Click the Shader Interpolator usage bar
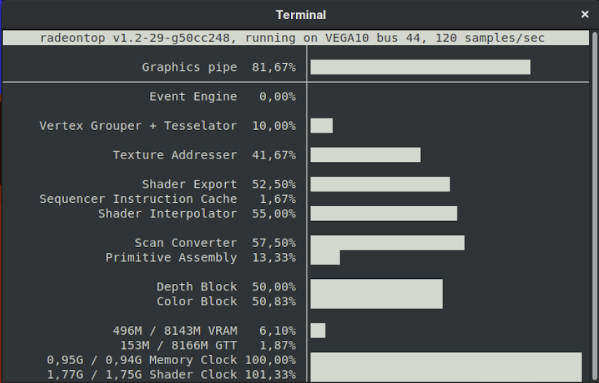Screen dimensions: 599x383 384,213
